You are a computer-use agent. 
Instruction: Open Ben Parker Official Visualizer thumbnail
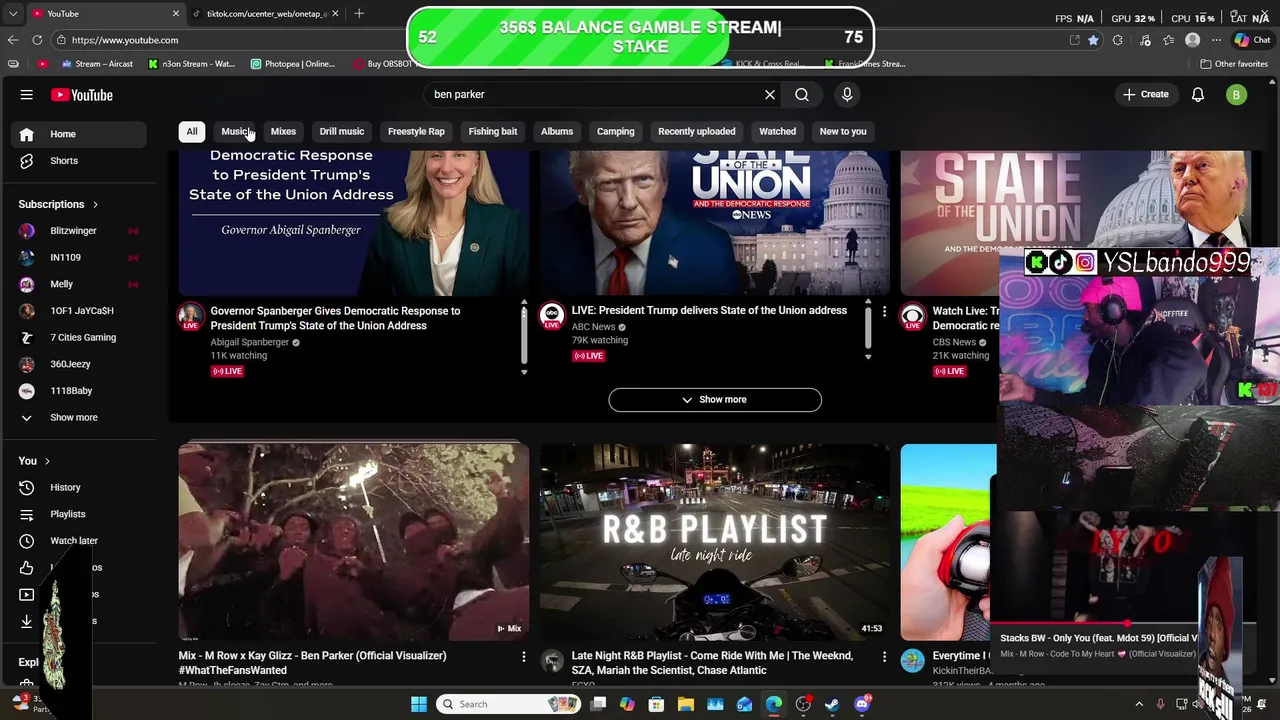coord(354,542)
